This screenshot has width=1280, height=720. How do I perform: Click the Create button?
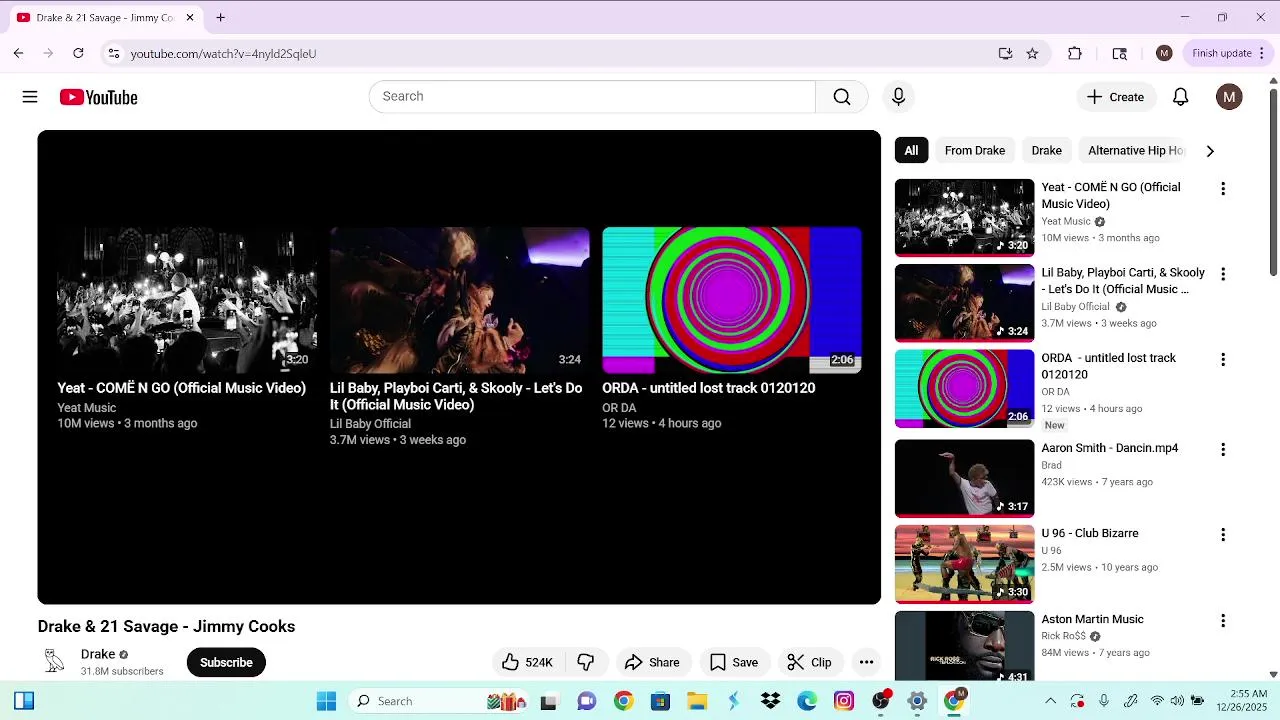(1115, 97)
